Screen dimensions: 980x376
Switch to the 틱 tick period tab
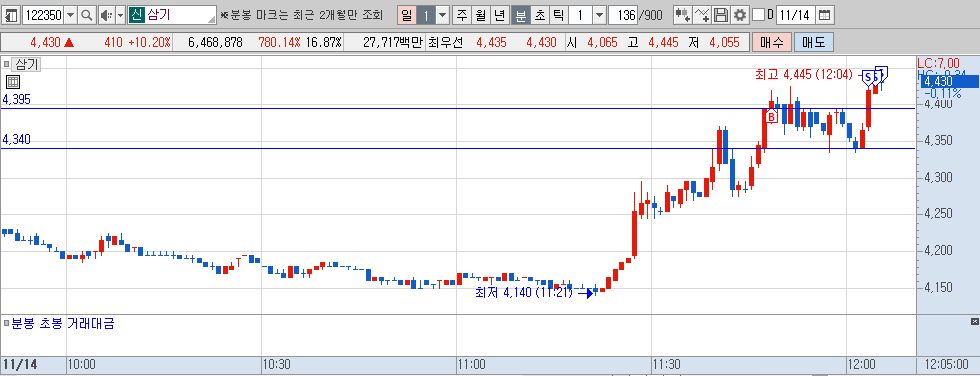point(558,15)
